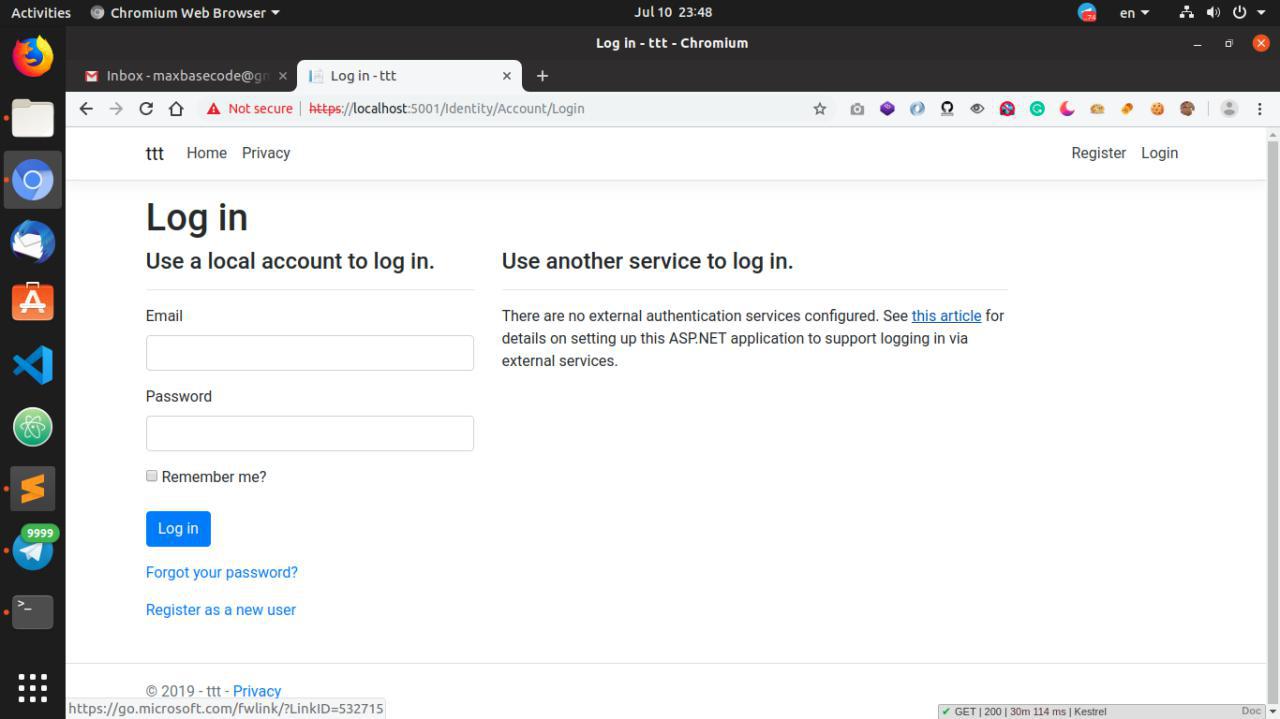Expand the Kestrel profiler Doc dropdown arrow
This screenshot has height=719, width=1280.
[x=1268, y=711]
